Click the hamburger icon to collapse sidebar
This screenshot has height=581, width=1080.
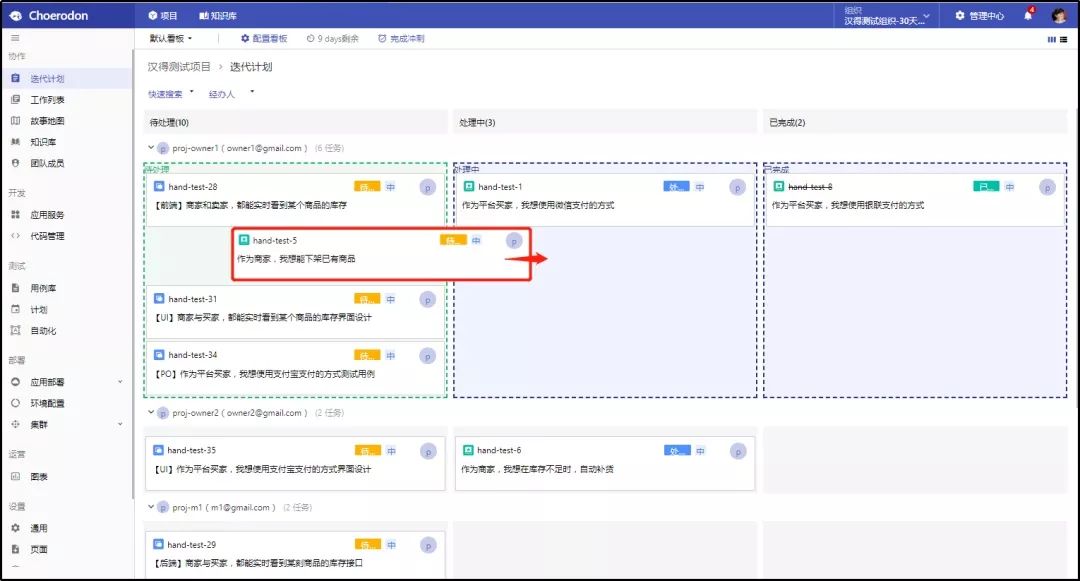point(15,38)
